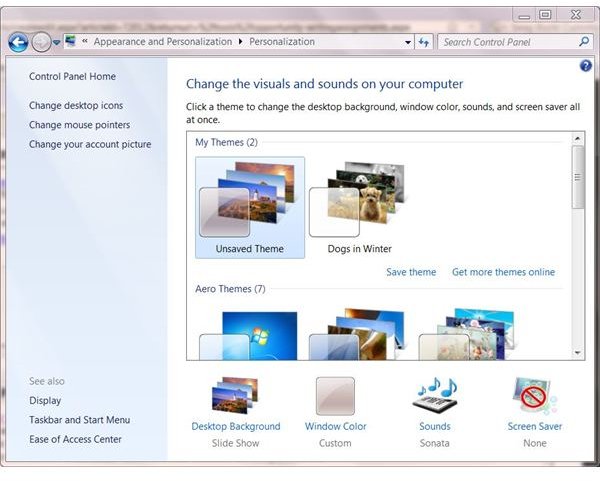Open Change mouse pointers

(79, 125)
